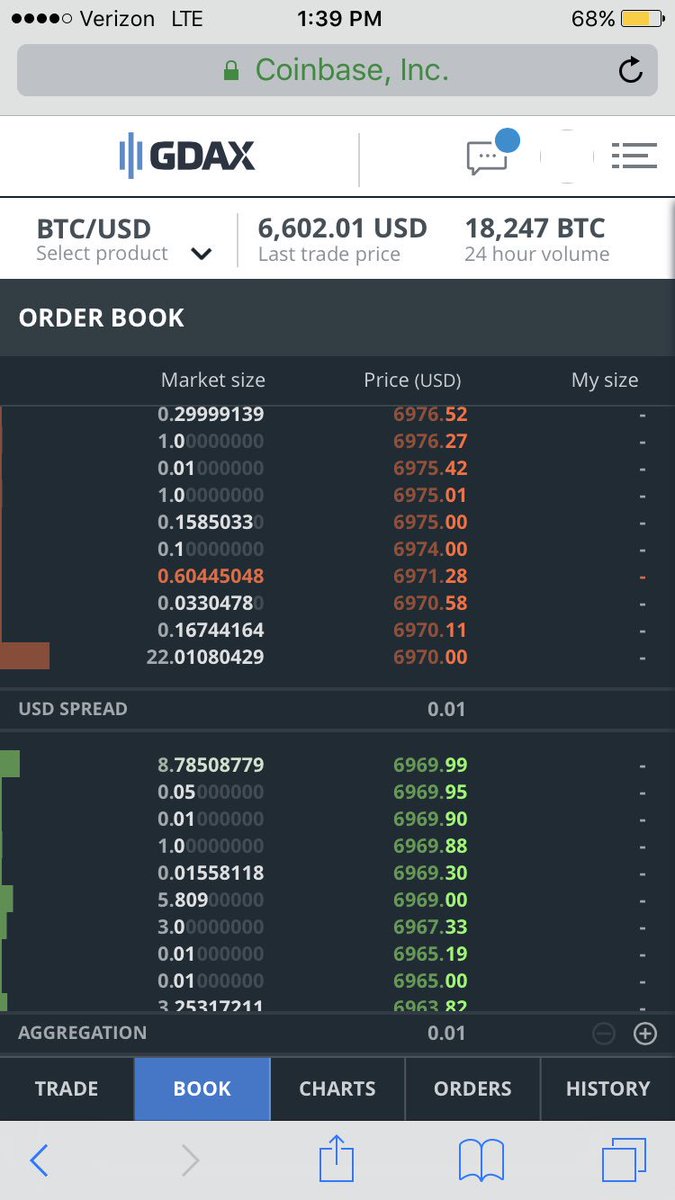Tap the My size column header

point(604,380)
